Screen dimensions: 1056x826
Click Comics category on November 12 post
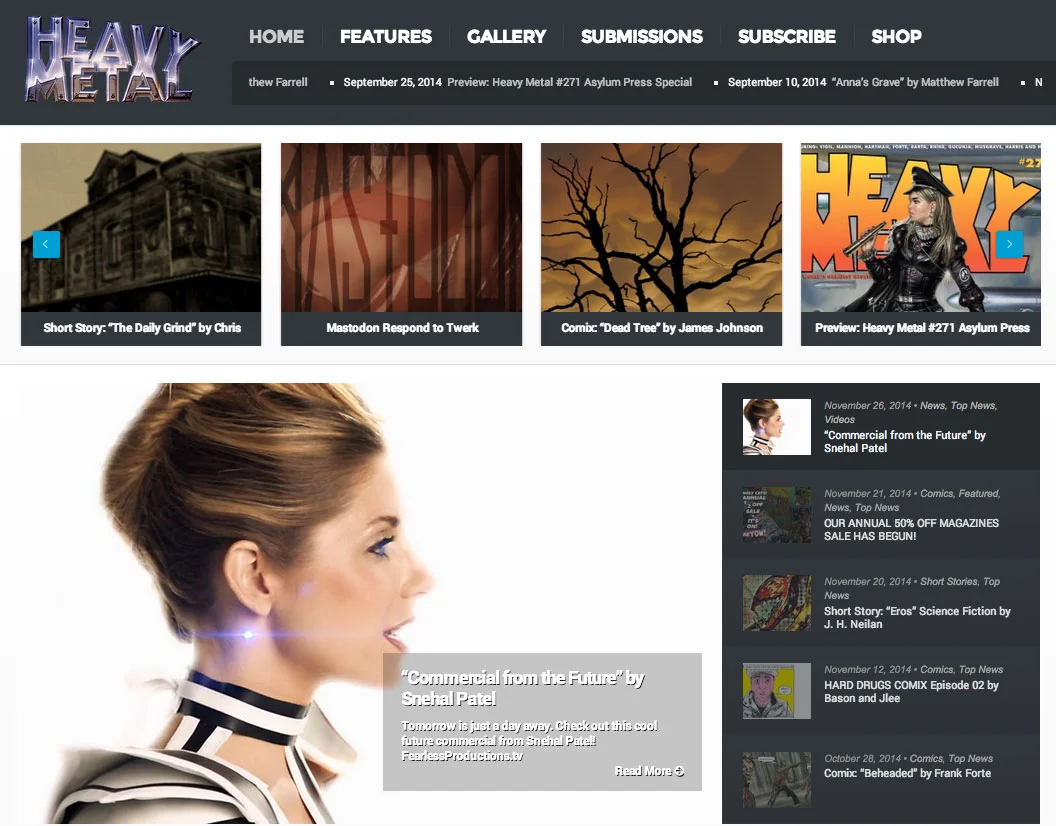pyautogui.click(x=937, y=670)
